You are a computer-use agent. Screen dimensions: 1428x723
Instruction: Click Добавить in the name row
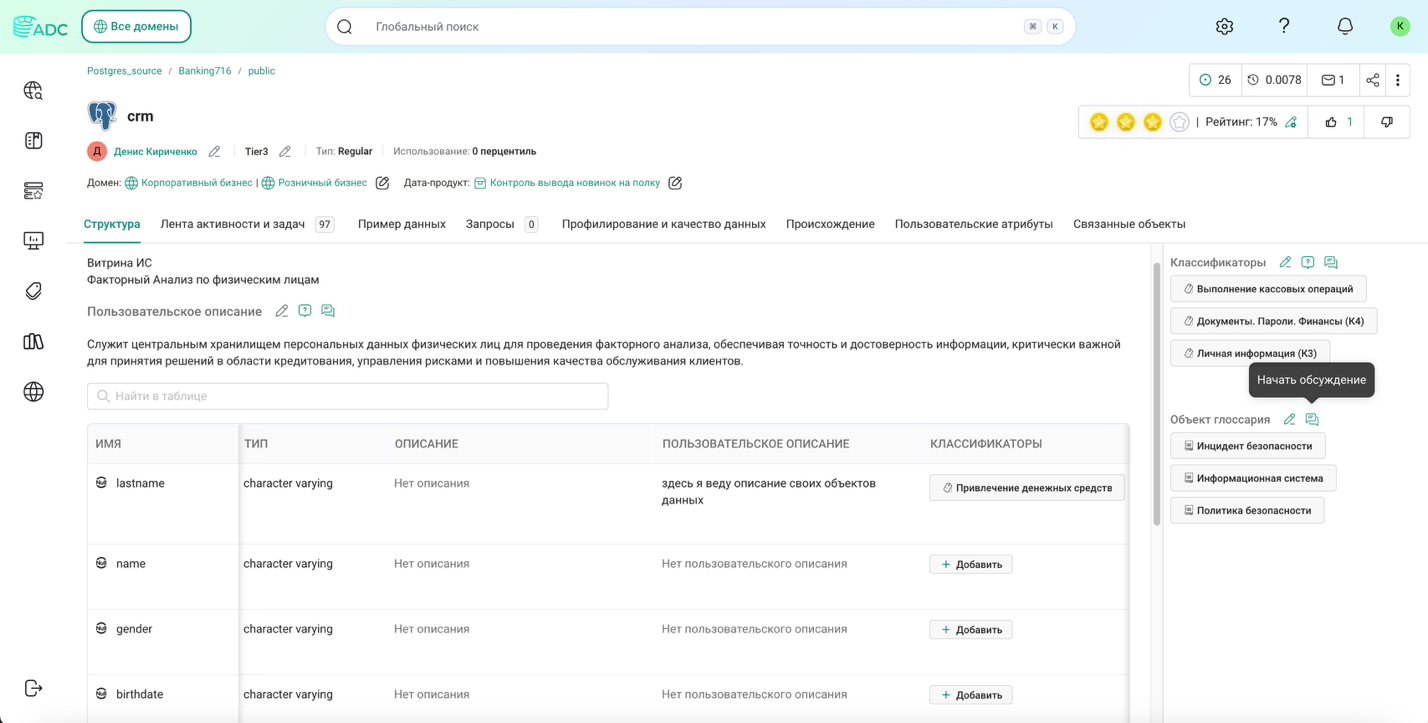pyautogui.click(x=971, y=564)
